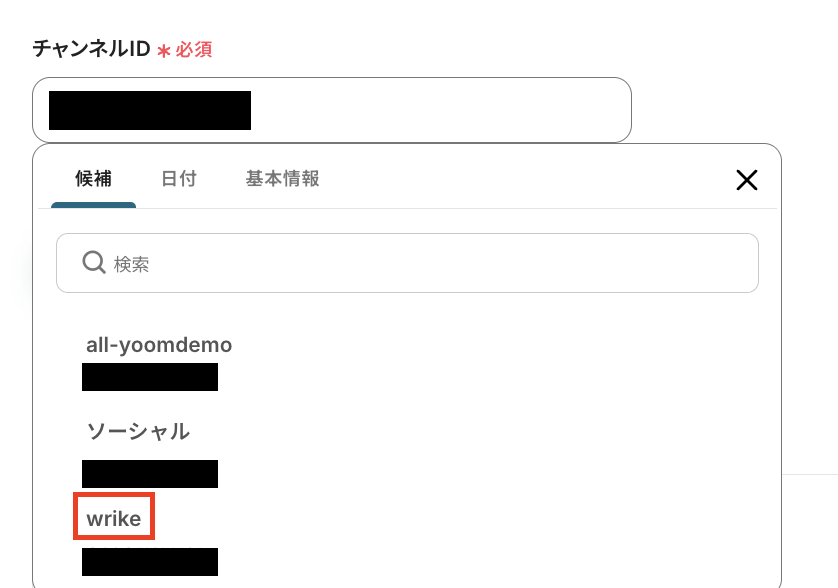The height and width of the screenshot is (588, 838).
Task: Click the red highlight box around wrike
Action: click(114, 516)
